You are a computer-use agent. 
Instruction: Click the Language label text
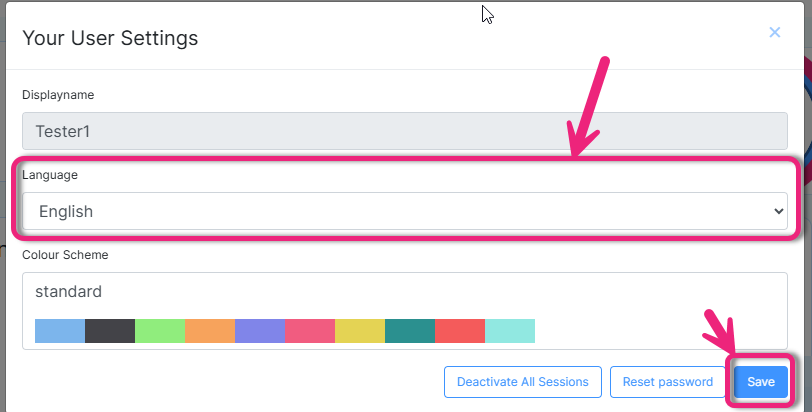point(50,175)
